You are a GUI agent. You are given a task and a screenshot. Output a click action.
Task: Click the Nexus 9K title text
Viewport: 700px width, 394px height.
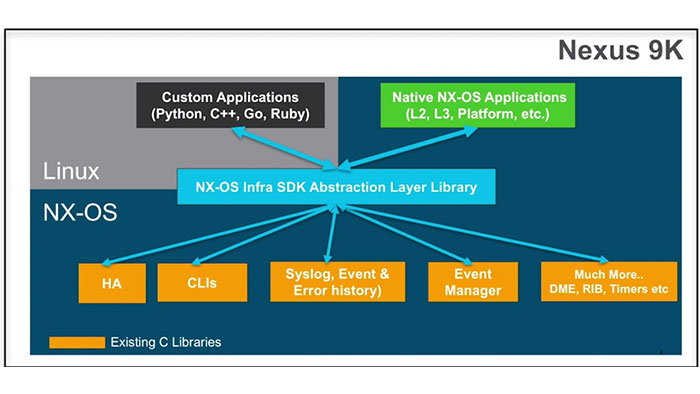click(621, 50)
